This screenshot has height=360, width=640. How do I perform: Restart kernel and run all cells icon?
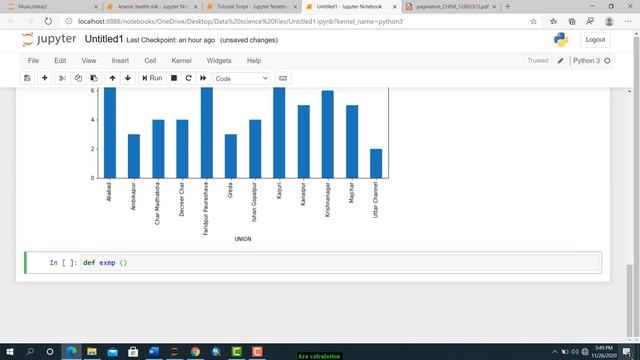tap(203, 78)
